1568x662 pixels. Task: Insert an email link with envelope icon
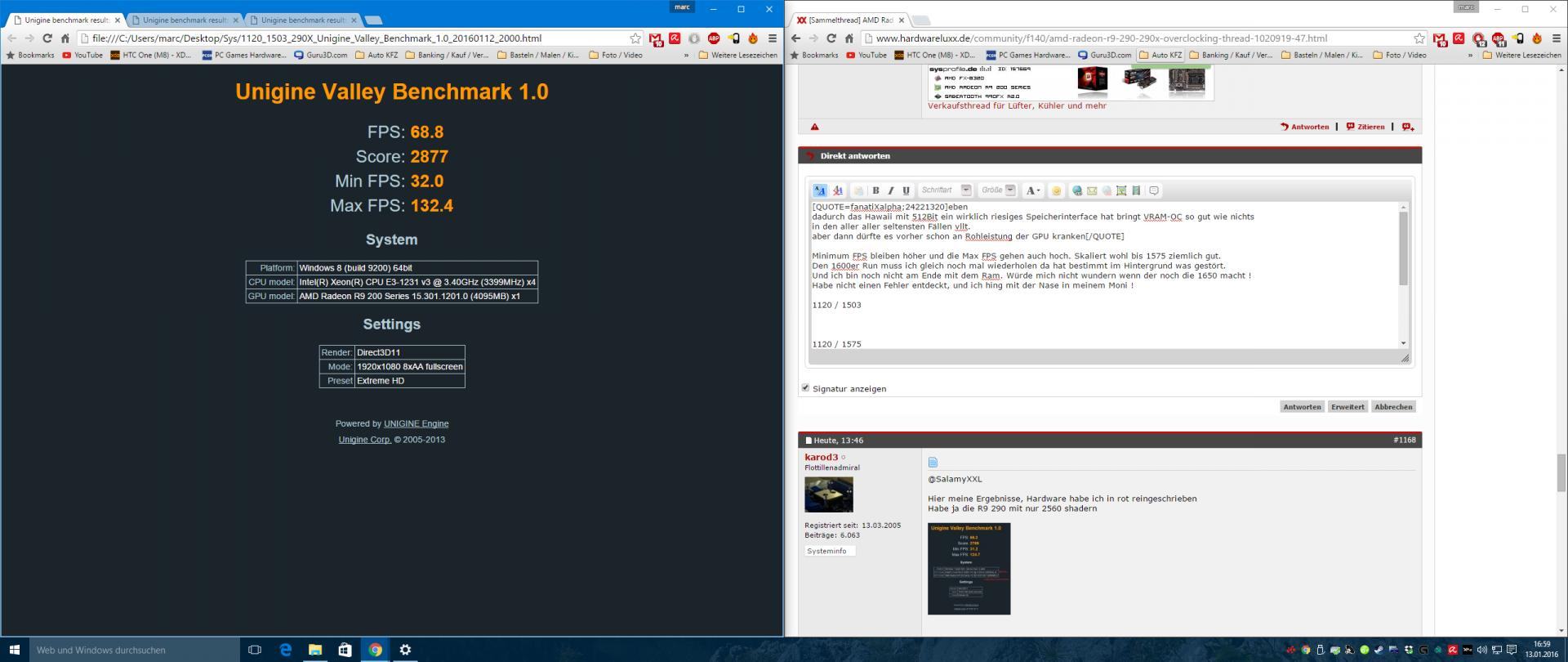point(1092,190)
